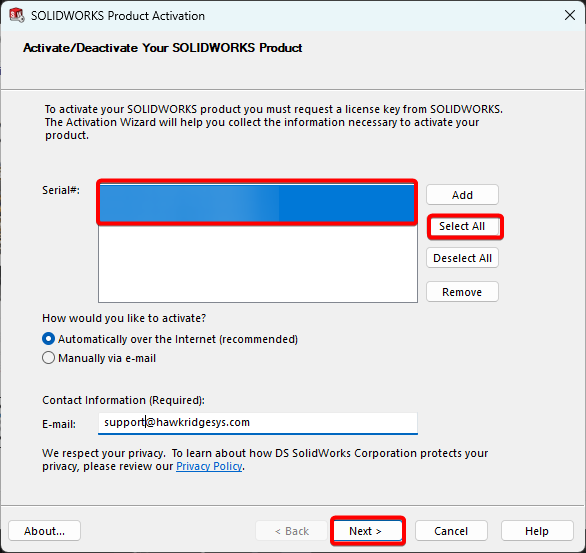Screen dimensions: 586x553
Task: Cancel the activation wizard
Action: tap(451, 531)
